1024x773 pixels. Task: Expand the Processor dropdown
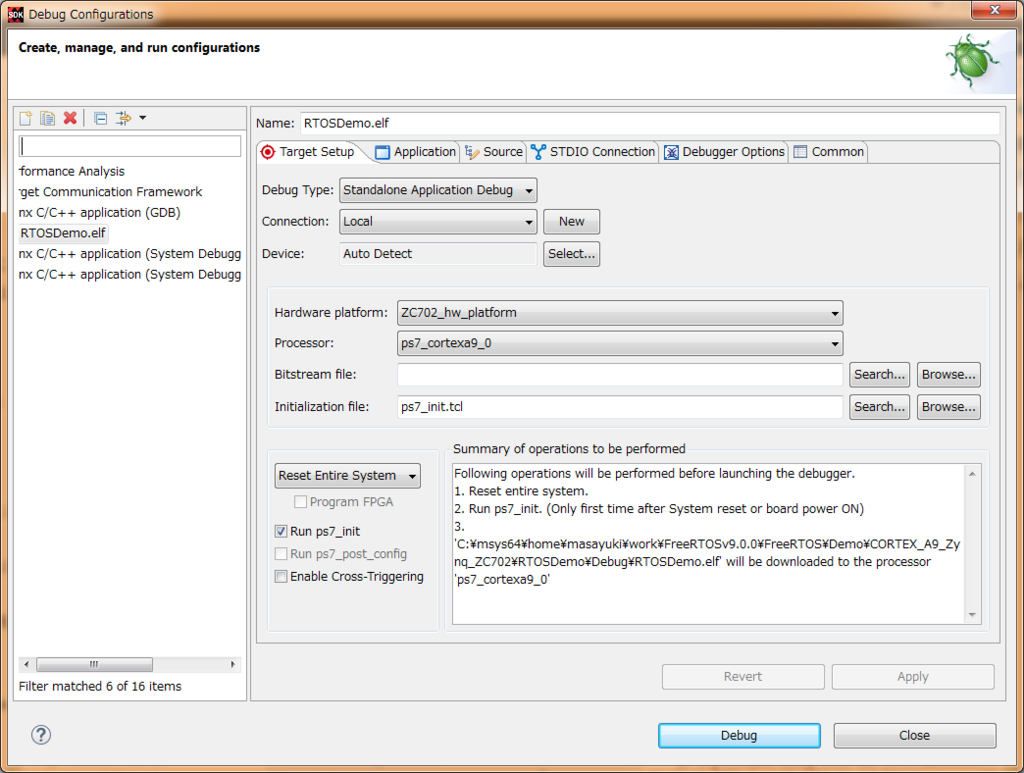pyautogui.click(x=620, y=343)
